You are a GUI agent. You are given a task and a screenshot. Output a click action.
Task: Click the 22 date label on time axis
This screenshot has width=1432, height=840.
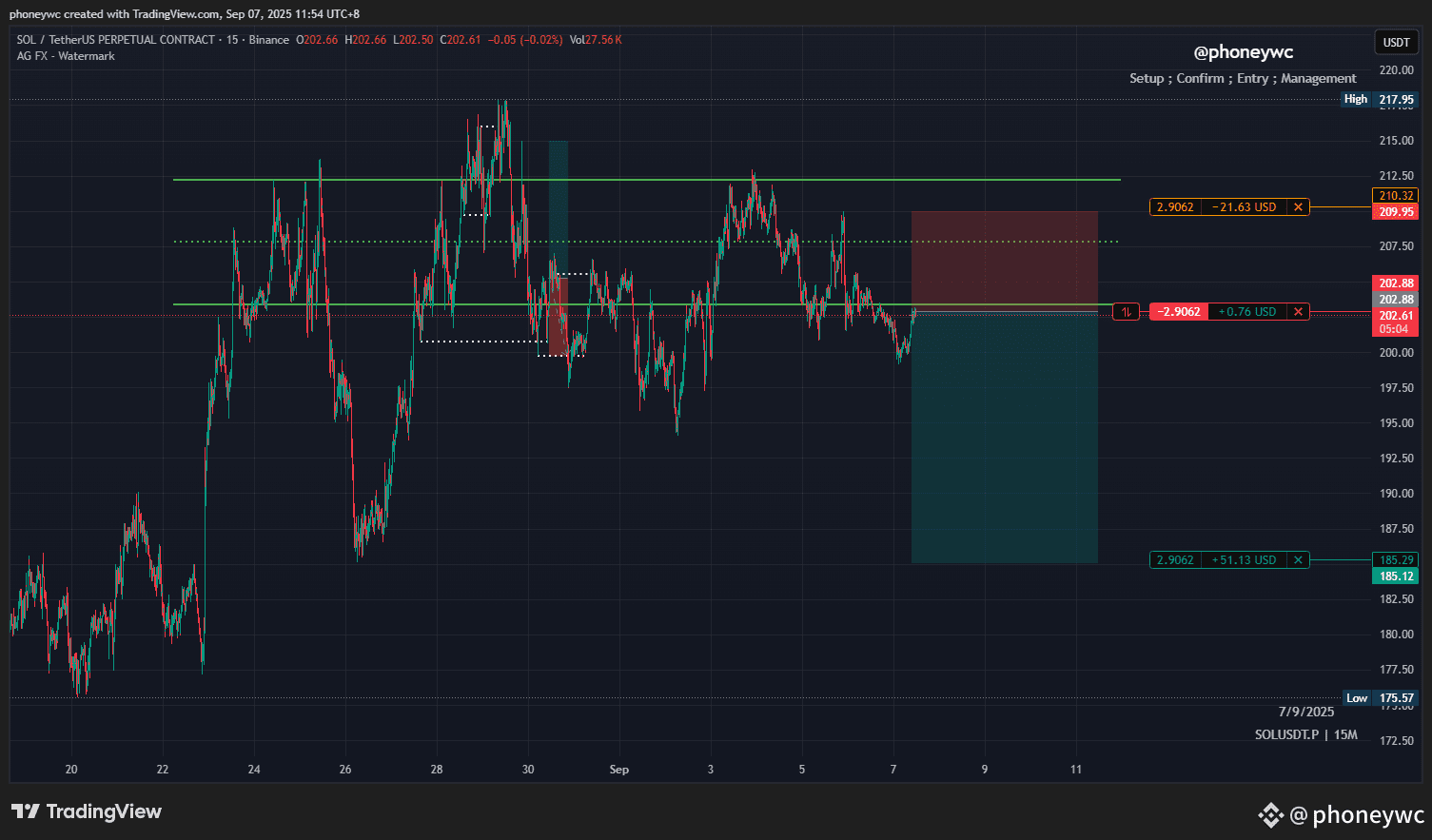(x=163, y=770)
